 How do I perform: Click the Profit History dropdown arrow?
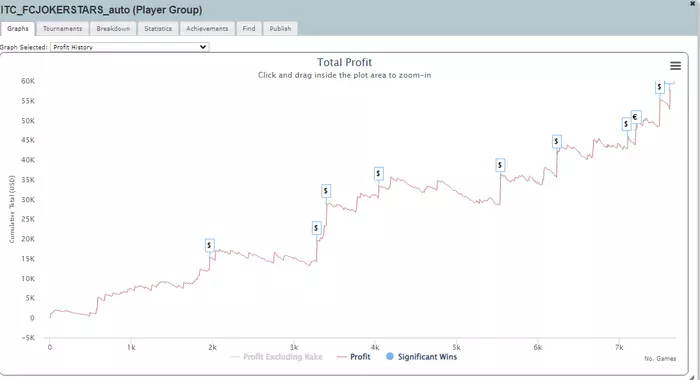coord(203,47)
